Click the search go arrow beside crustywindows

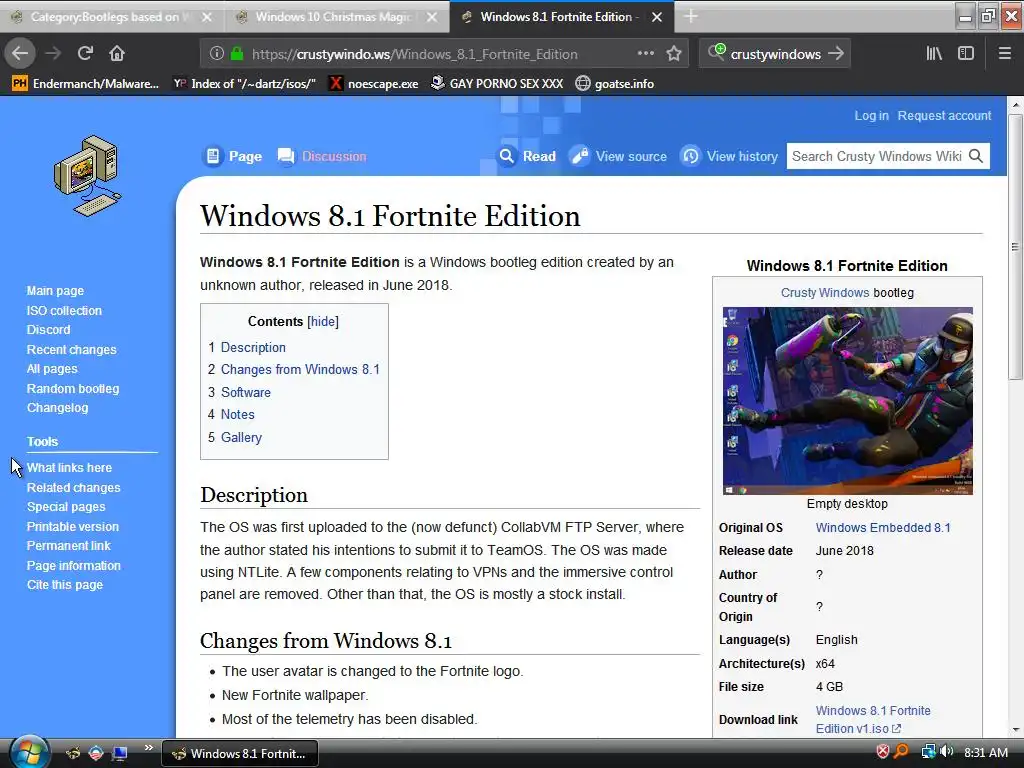835,54
